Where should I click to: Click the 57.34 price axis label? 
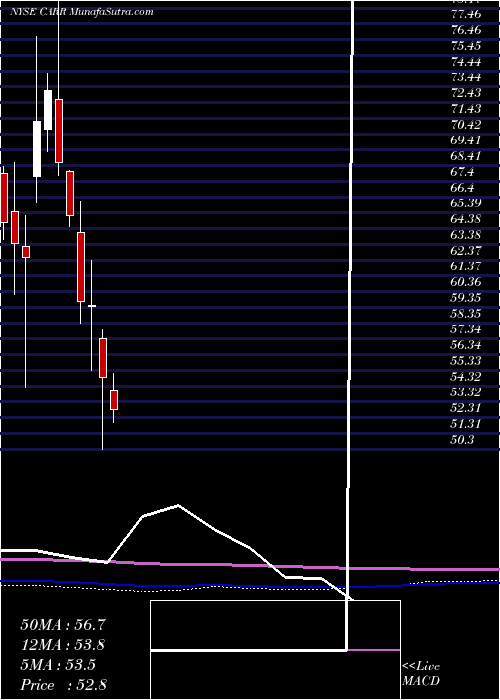(466, 329)
